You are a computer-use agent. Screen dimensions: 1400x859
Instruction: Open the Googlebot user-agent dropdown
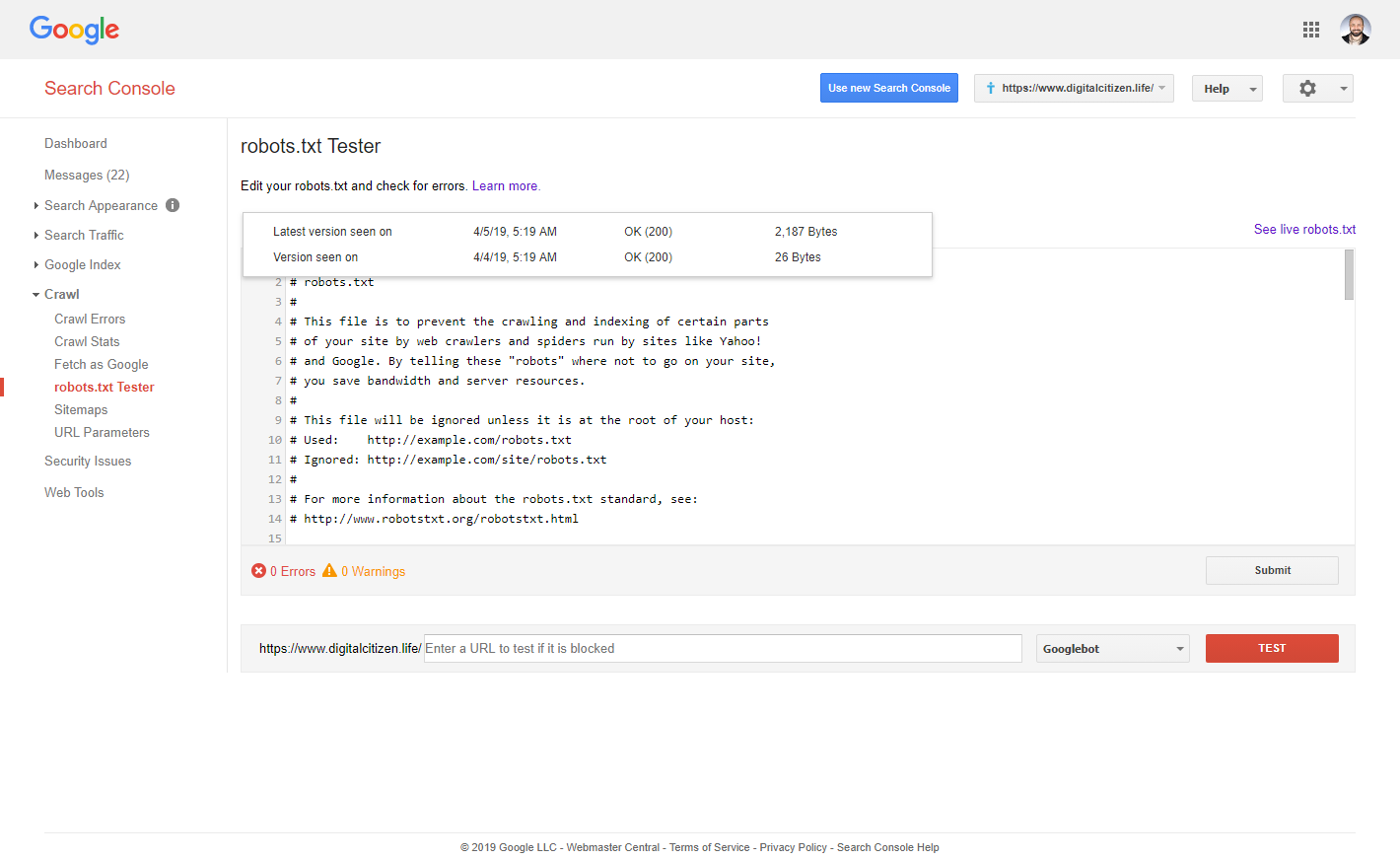1112,649
